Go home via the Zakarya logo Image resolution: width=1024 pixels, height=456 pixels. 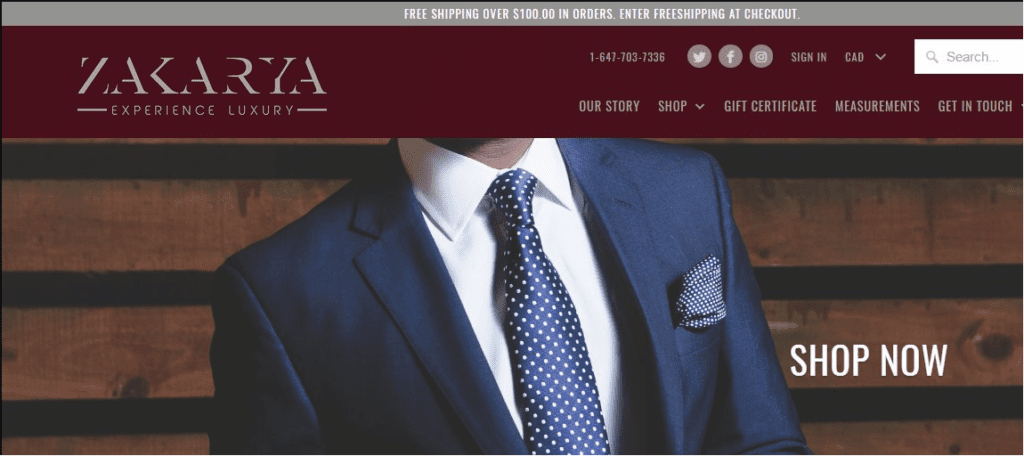[202, 86]
